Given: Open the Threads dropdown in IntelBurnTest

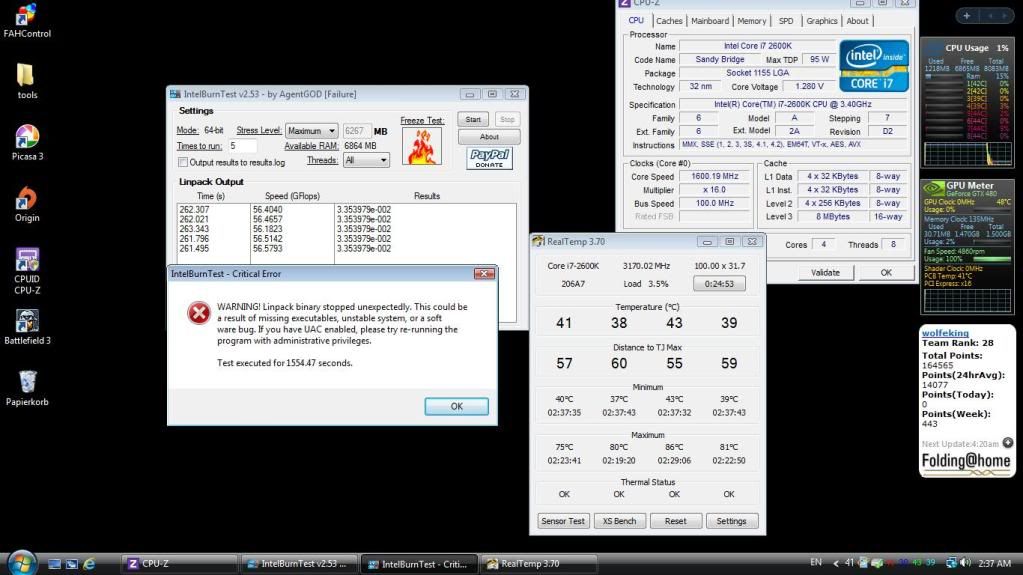Looking at the screenshot, I should pos(366,160).
